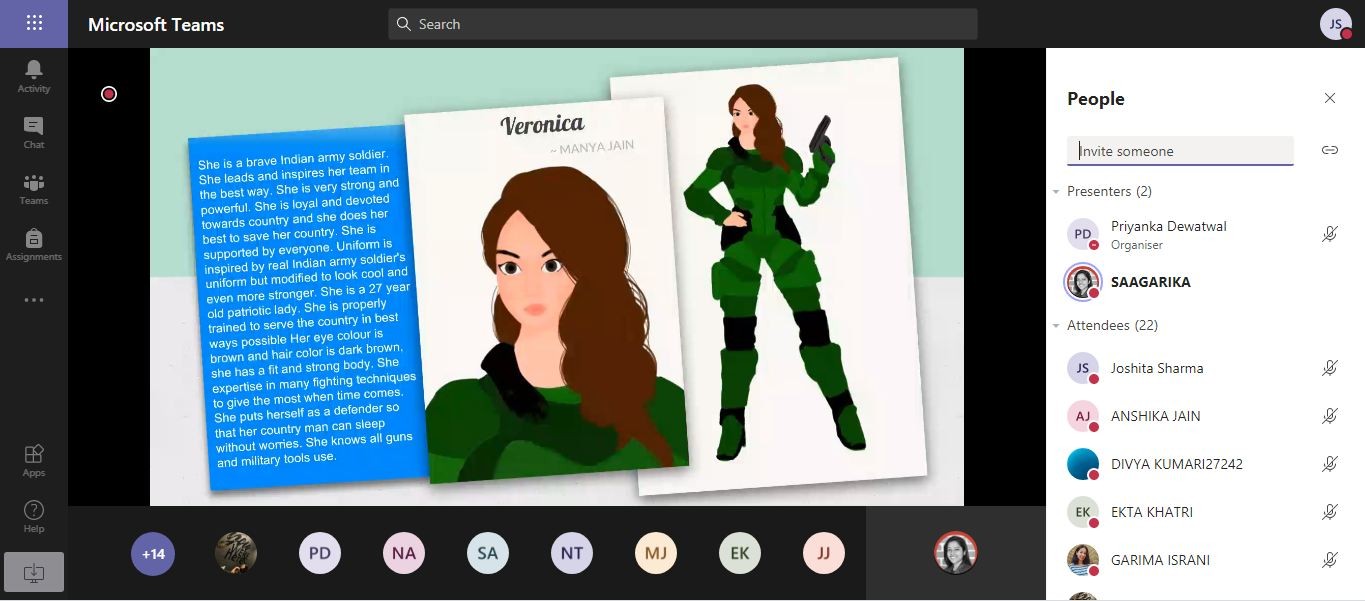The height and width of the screenshot is (601, 1365).
Task: Select SAAGARIKA in the presenters list
Action: (x=1150, y=282)
